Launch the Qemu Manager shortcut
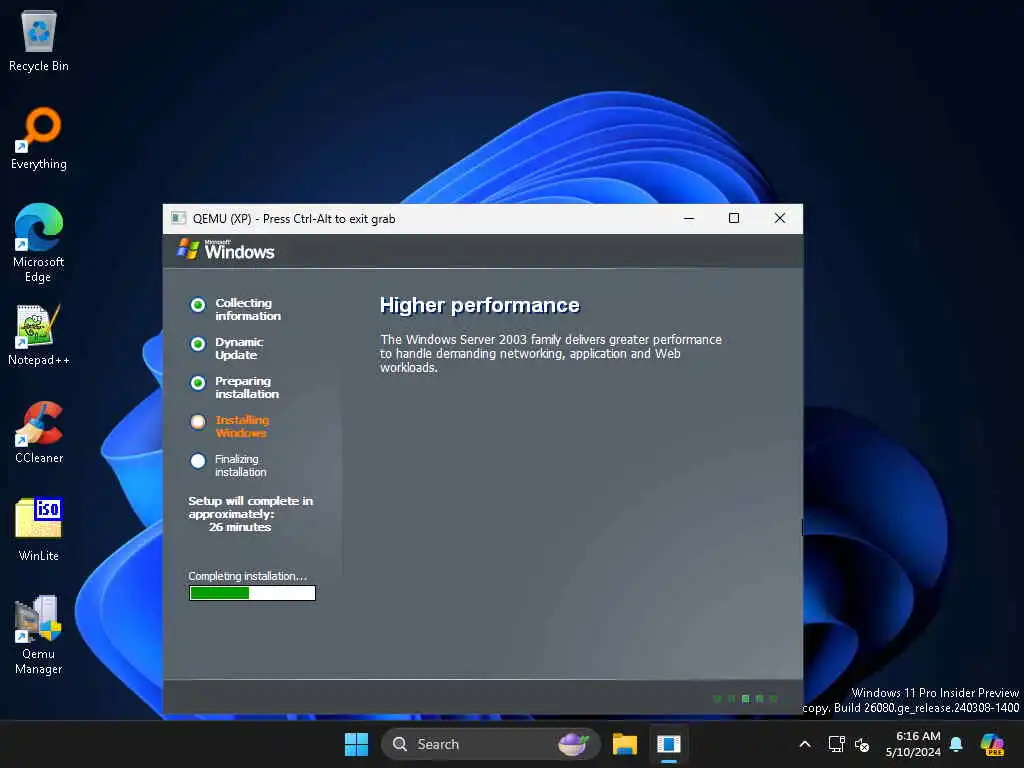 coord(39,635)
